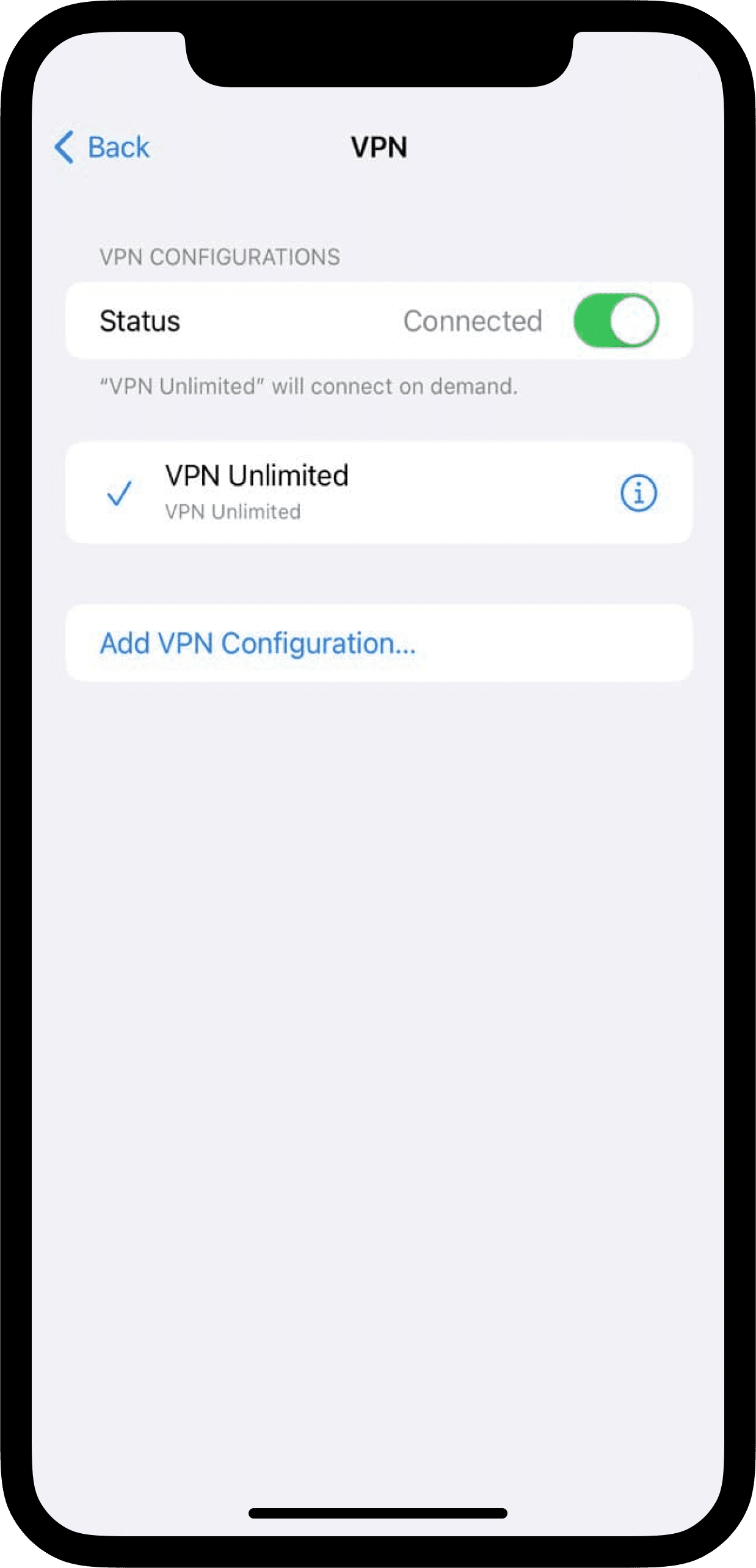Tap empty space in the Status row
This screenshot has height=1568, width=756.
tap(292, 321)
